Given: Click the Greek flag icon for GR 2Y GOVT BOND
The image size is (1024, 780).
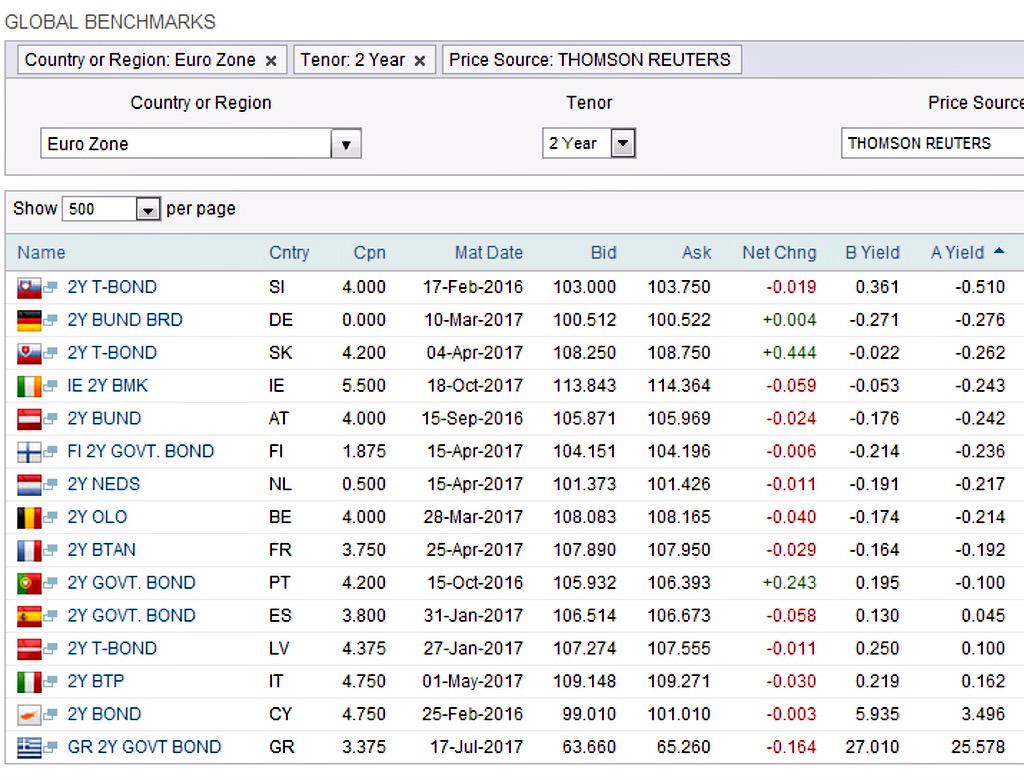Looking at the screenshot, I should [x=29, y=747].
